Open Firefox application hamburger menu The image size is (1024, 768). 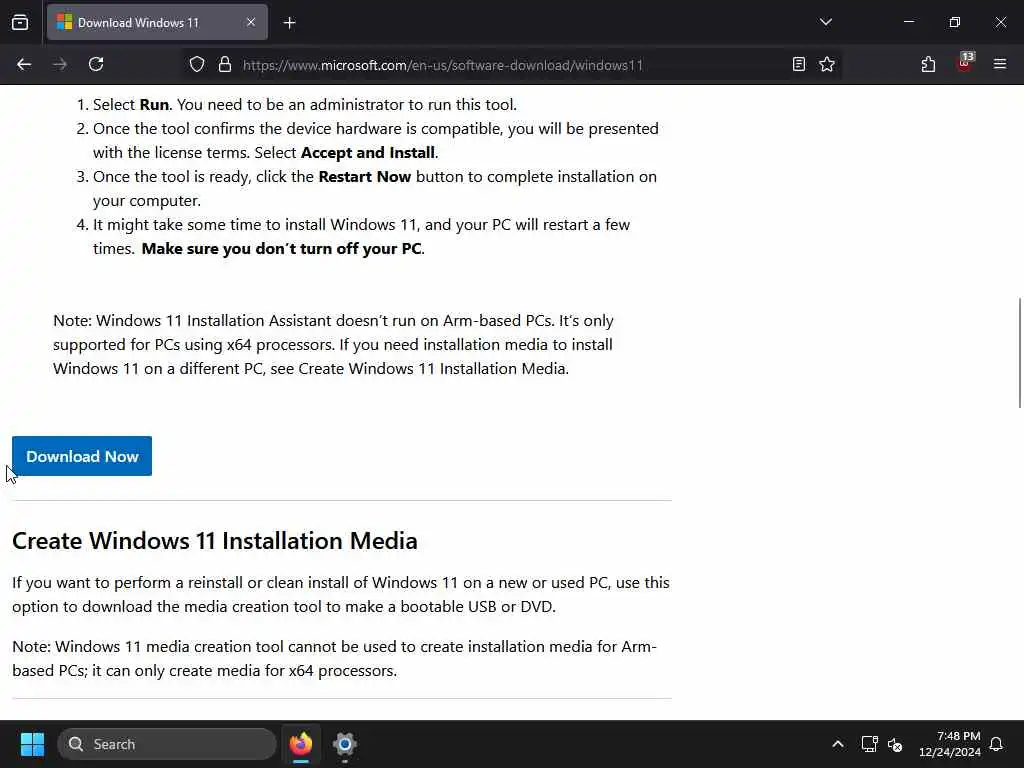pos(1000,64)
